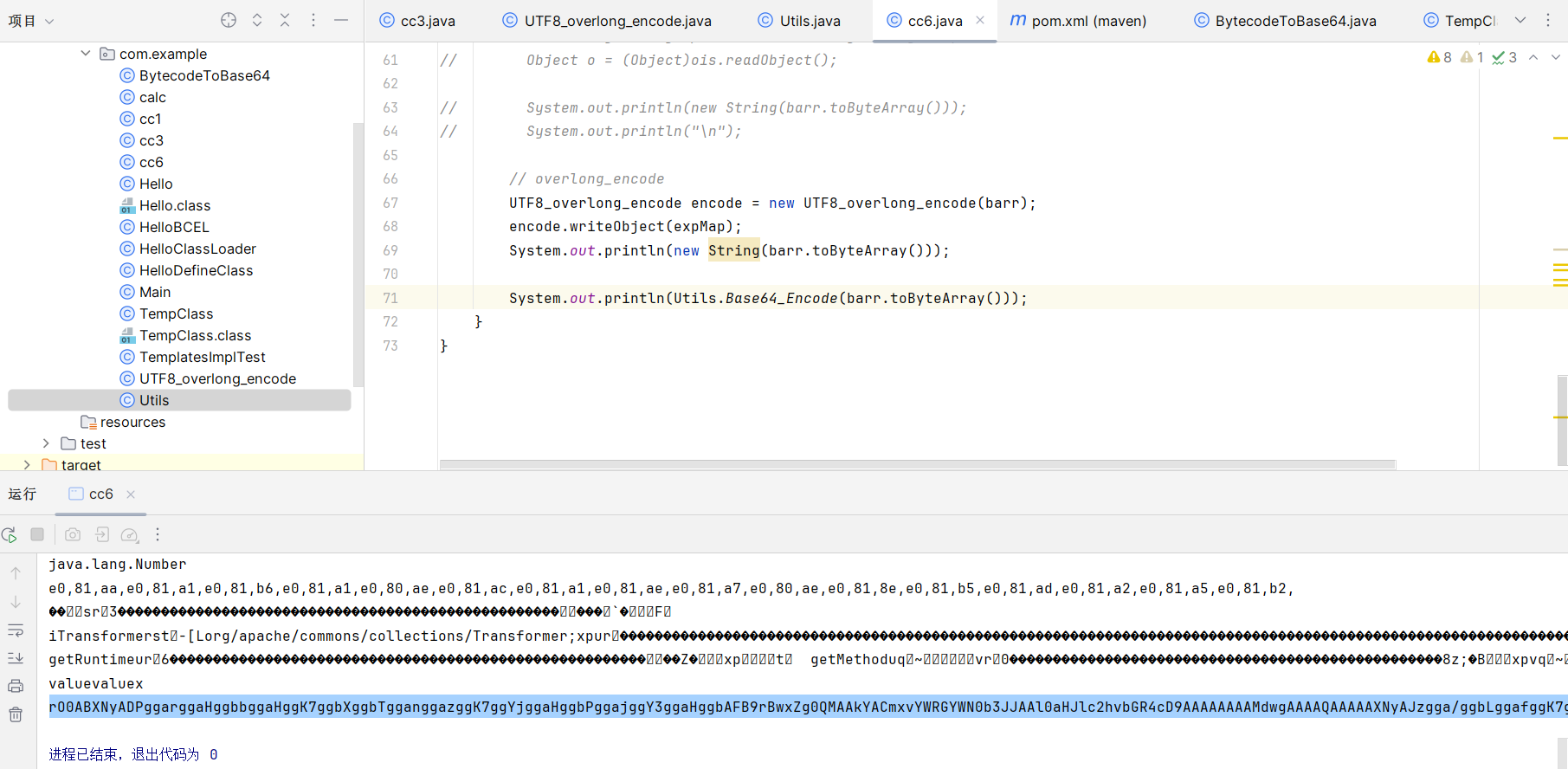Switch to cc3.java editor tab
Image resolution: width=1568 pixels, height=769 pixels.
417,21
